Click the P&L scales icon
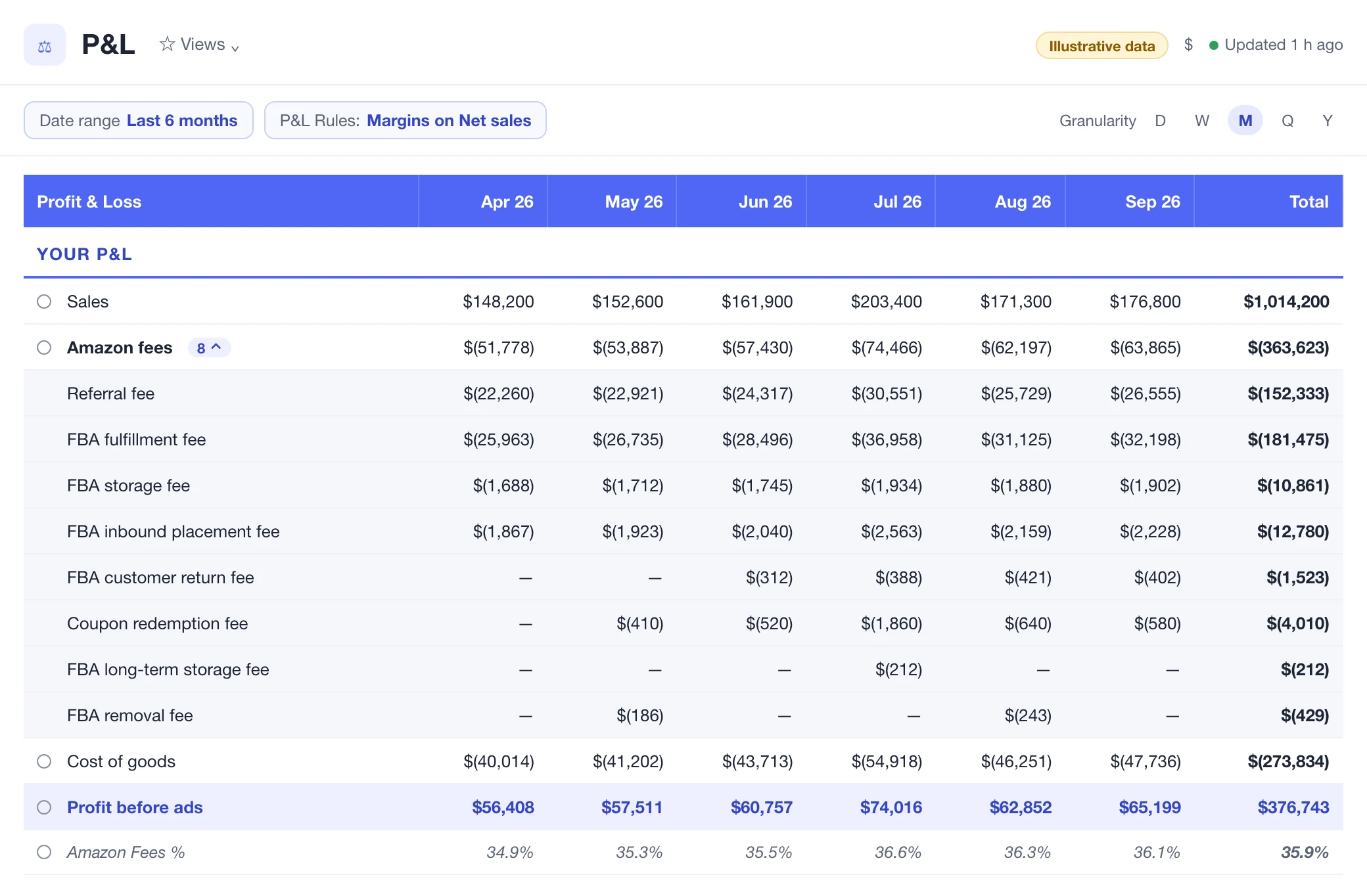 (45, 45)
